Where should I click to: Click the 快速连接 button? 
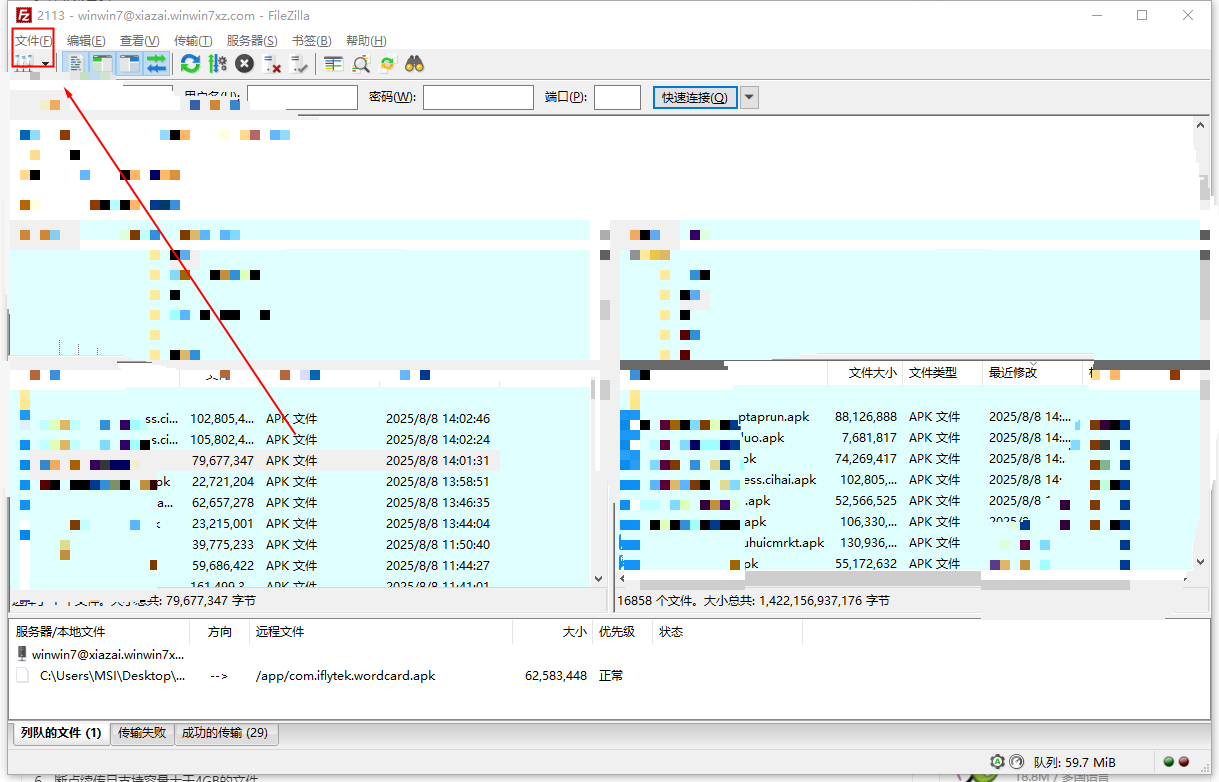[694, 96]
